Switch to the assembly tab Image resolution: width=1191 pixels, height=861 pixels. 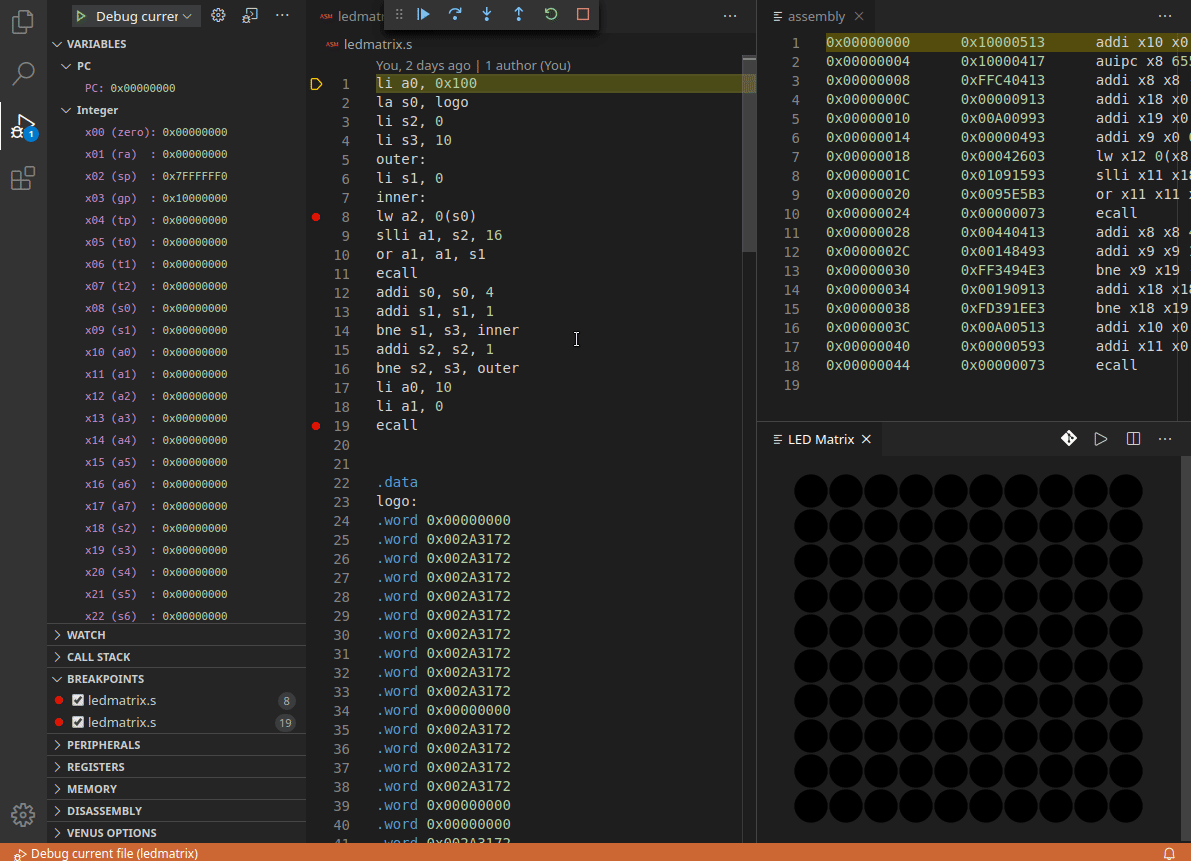[817, 16]
